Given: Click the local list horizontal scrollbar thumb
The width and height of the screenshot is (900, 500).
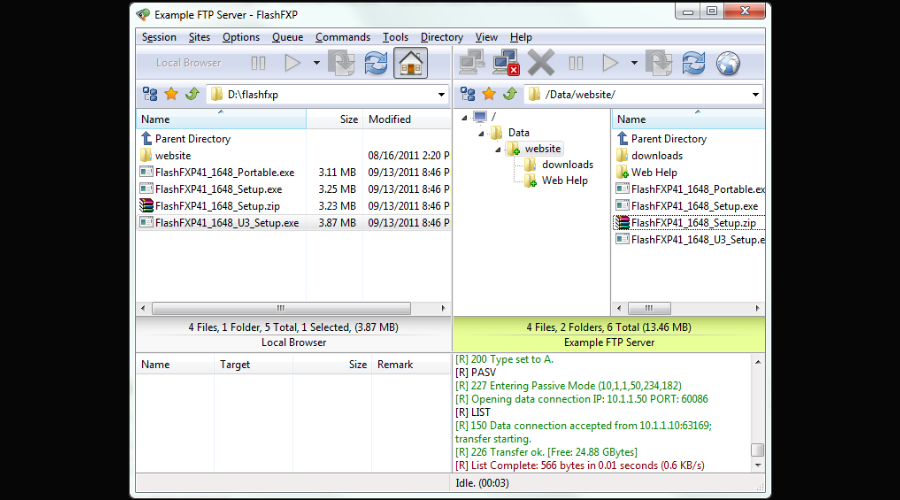Looking at the screenshot, I should point(281,308).
